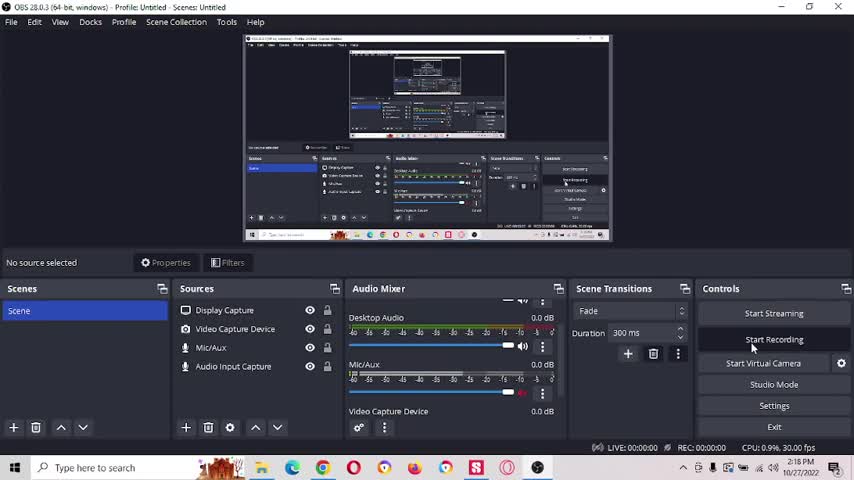Open the Profile menu
Viewport: 854px width, 480px height.
tap(124, 22)
